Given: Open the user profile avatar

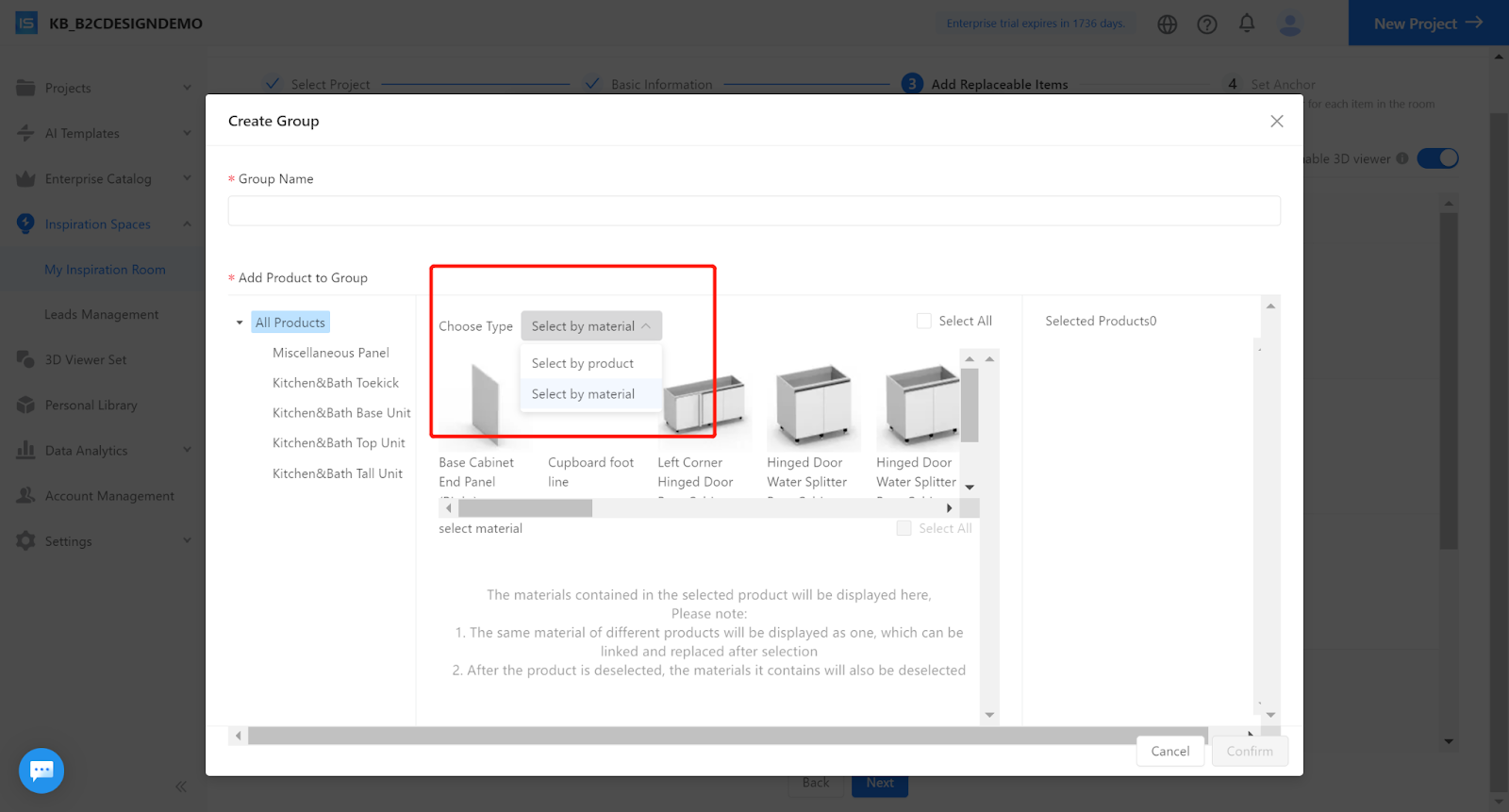Looking at the screenshot, I should 1289,25.
